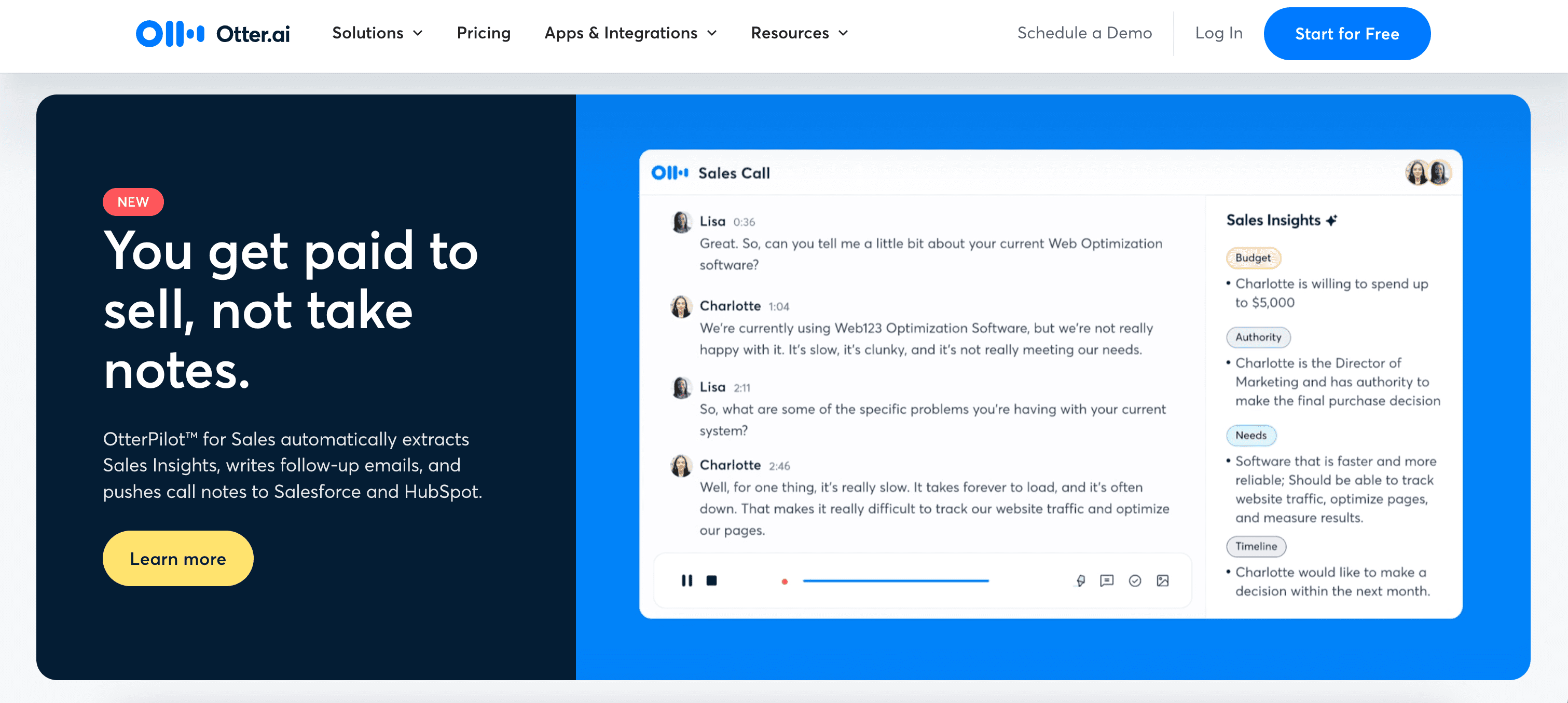Pause the recording playback
The image size is (1568, 703).
pyautogui.click(x=686, y=580)
